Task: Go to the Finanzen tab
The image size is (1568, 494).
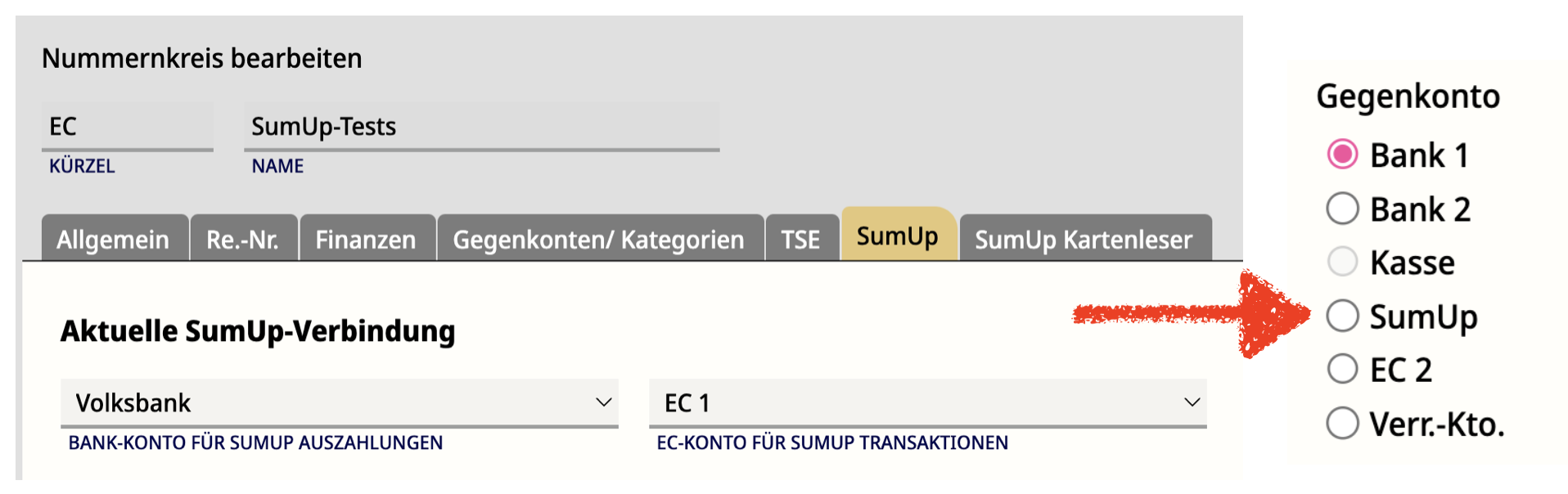Action: tap(366, 240)
